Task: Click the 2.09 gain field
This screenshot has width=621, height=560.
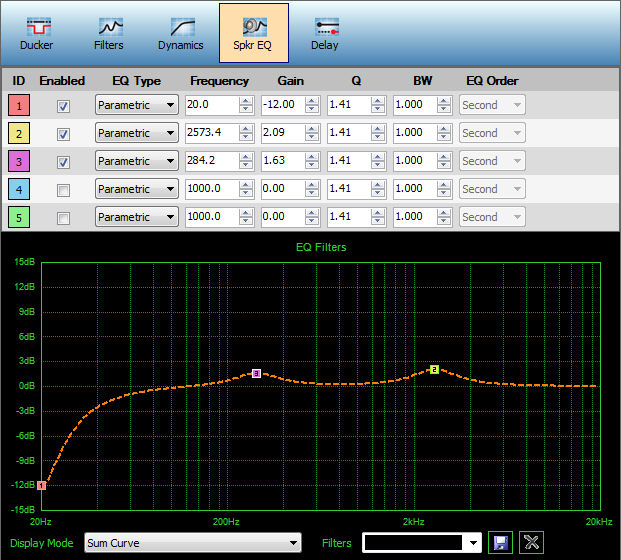Action: click(x=283, y=133)
